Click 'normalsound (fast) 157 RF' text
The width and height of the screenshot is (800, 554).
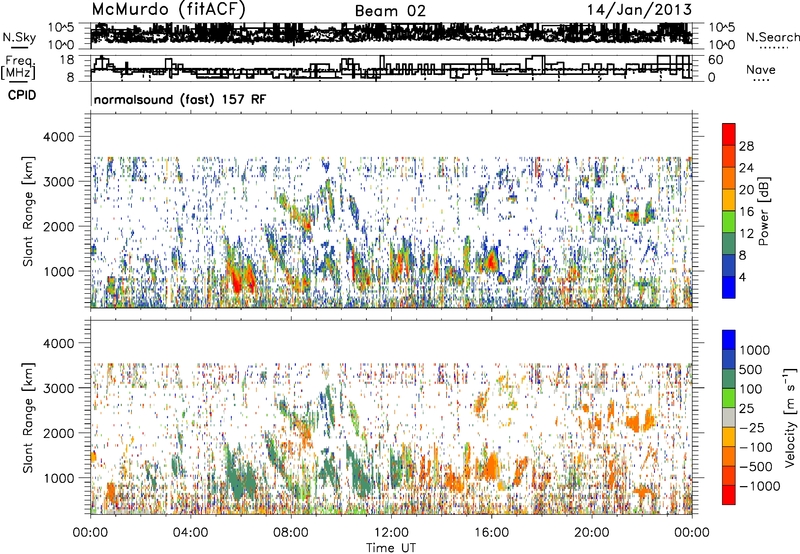pos(180,99)
